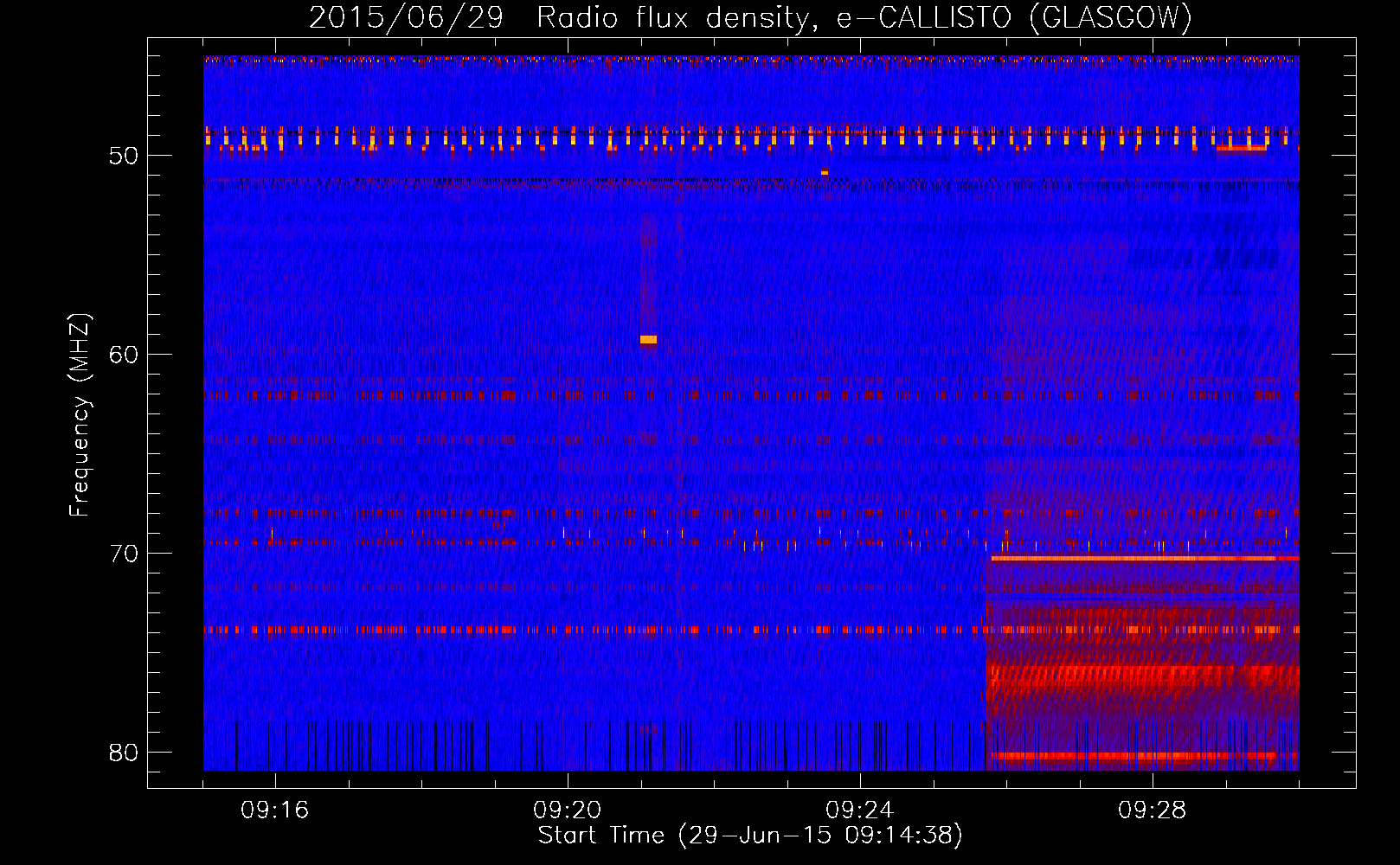Click the orange burst spot near 59 MHz

(648, 339)
